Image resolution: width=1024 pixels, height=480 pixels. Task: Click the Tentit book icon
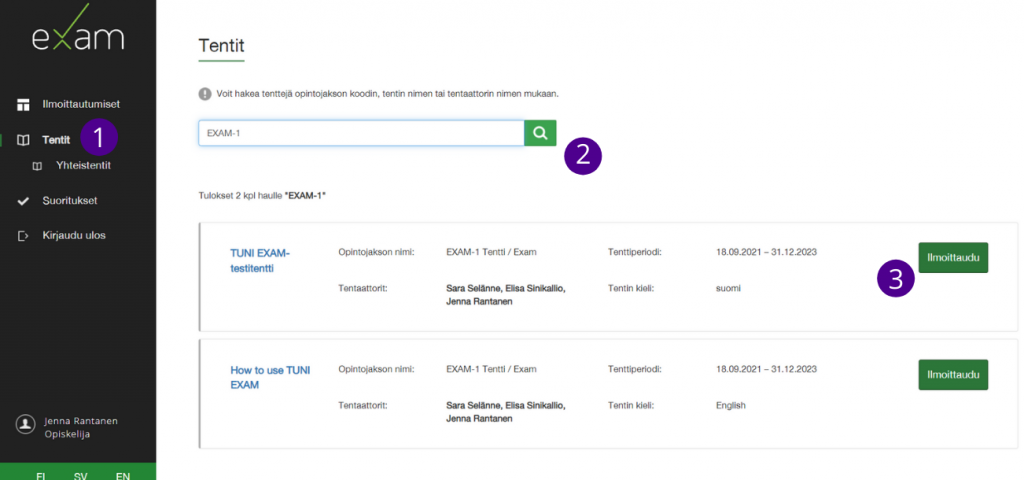(x=24, y=140)
